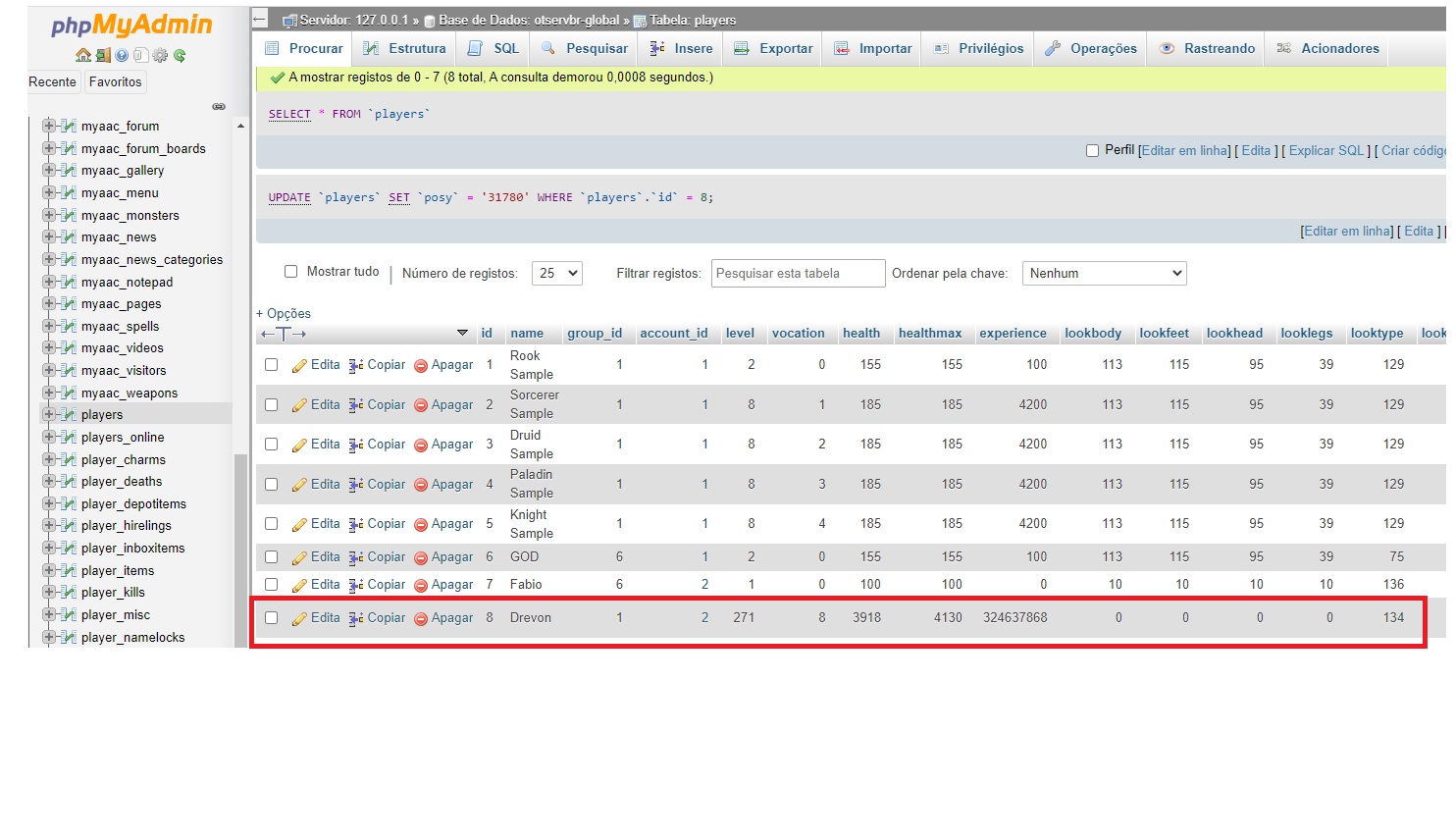Switch to the Estrutura tab

(x=403, y=48)
